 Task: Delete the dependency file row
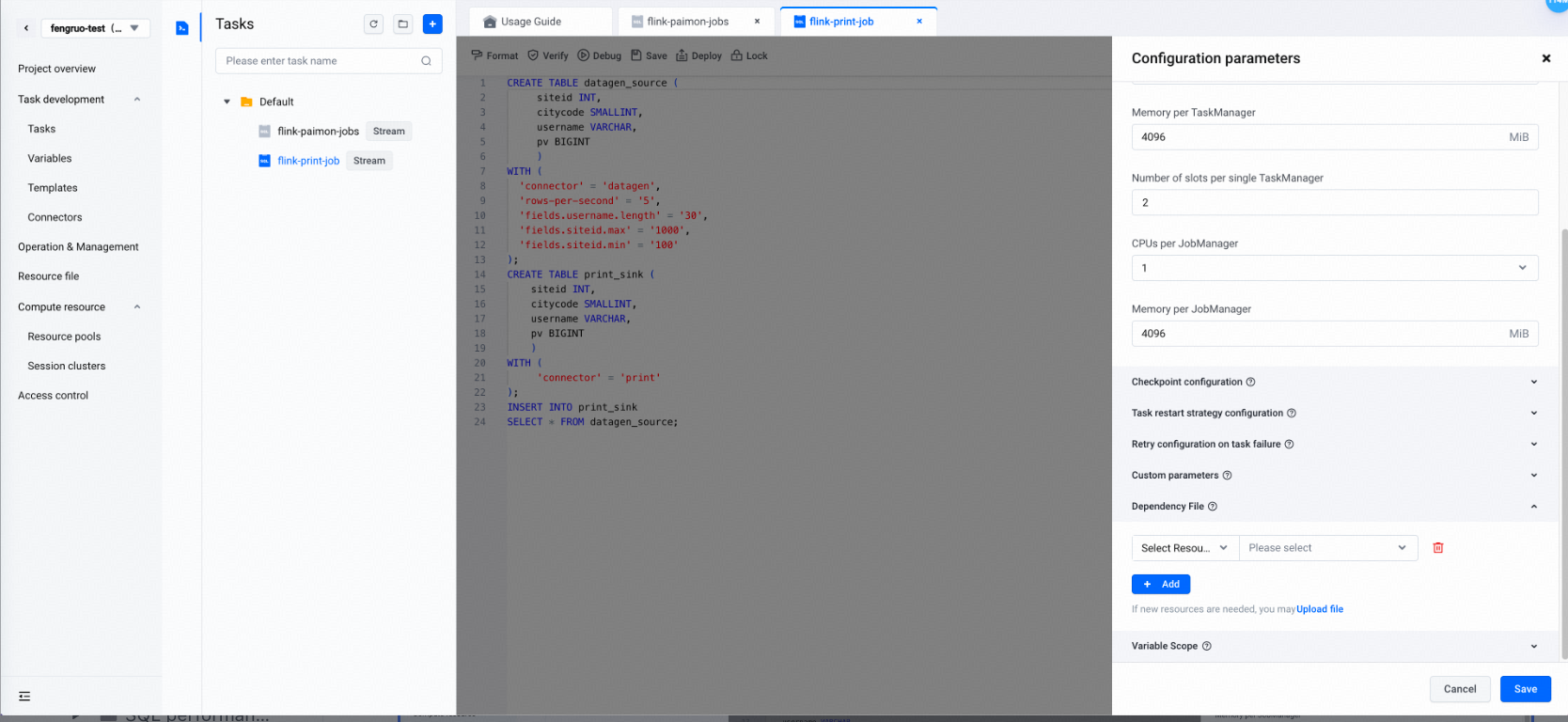[x=1437, y=548]
